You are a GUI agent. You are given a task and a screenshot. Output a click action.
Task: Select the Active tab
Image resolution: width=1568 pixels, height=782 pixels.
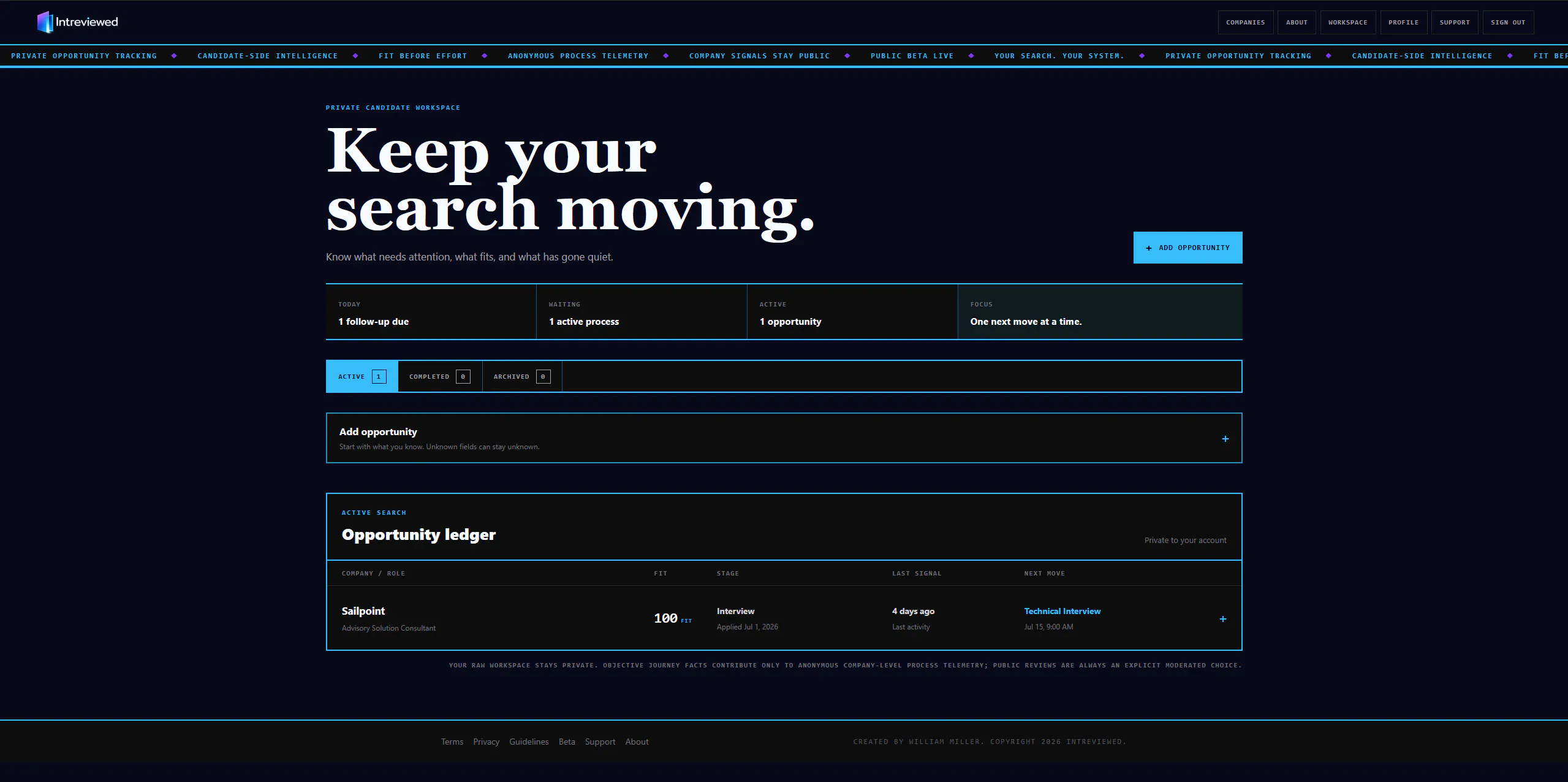pyautogui.click(x=362, y=376)
